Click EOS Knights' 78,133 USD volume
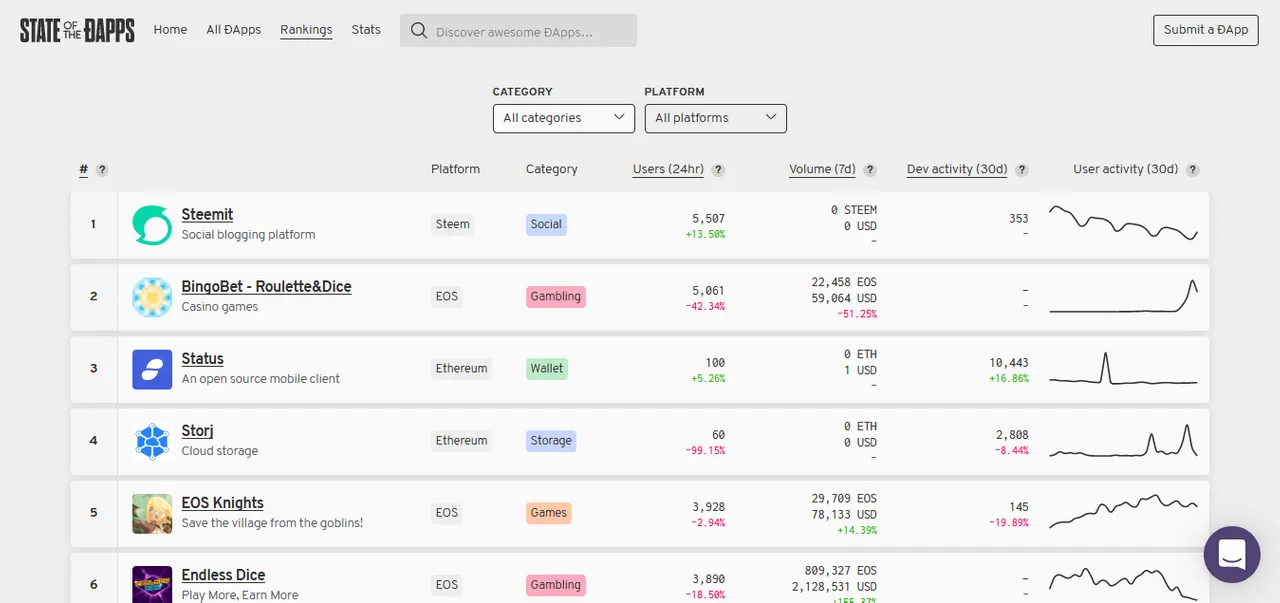 coord(844,514)
